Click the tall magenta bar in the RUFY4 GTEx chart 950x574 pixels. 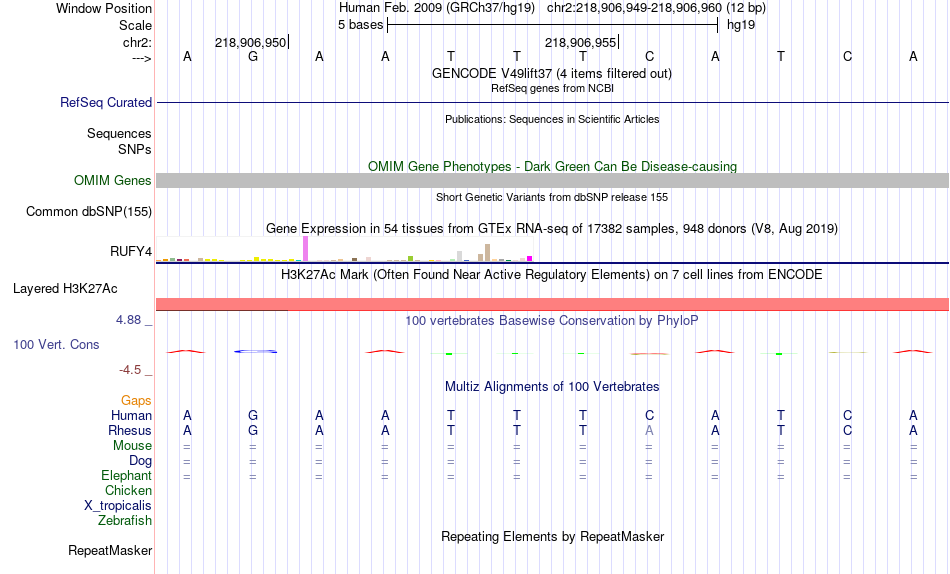tap(305, 249)
